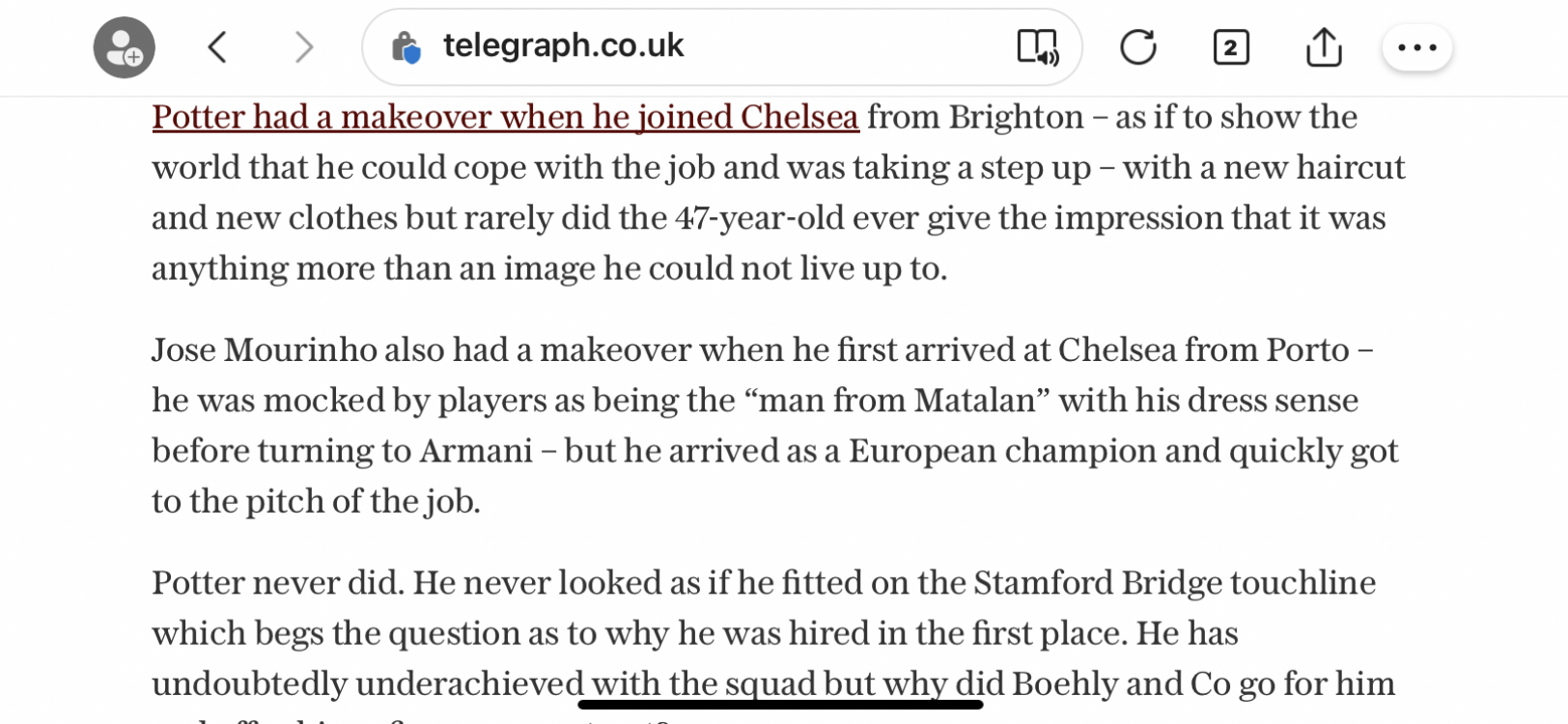1568x724 pixels.
Task: Tap the privacy shield in address bar
Action: coord(406,47)
